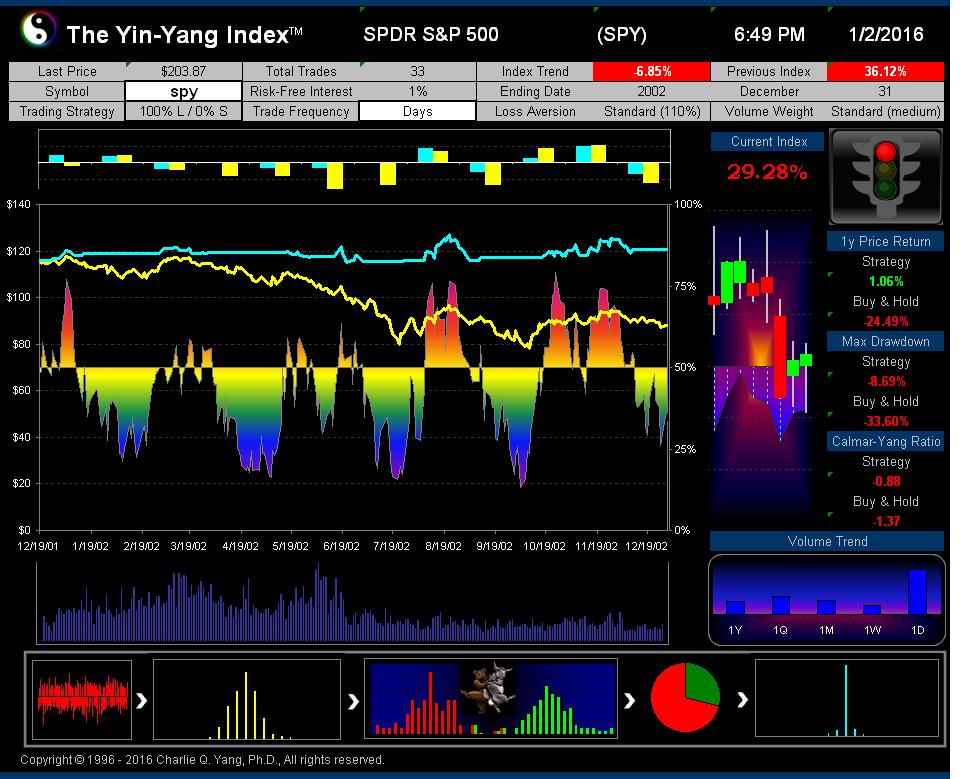Click the Current Index reading 29.28%

point(767,172)
